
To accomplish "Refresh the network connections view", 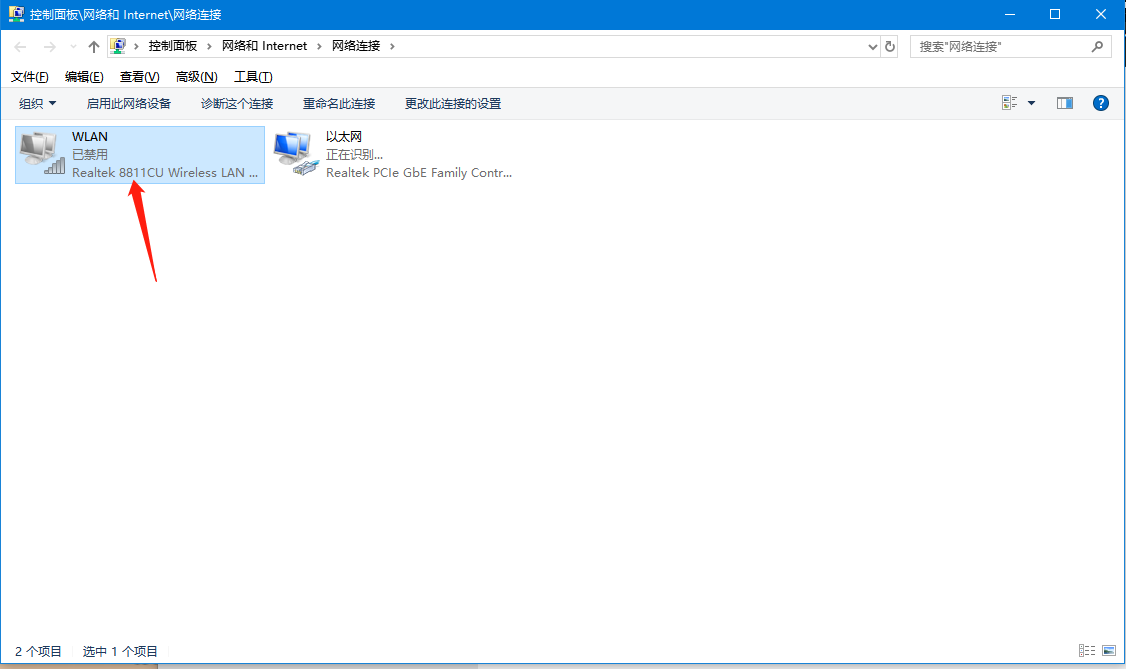I will coord(890,47).
